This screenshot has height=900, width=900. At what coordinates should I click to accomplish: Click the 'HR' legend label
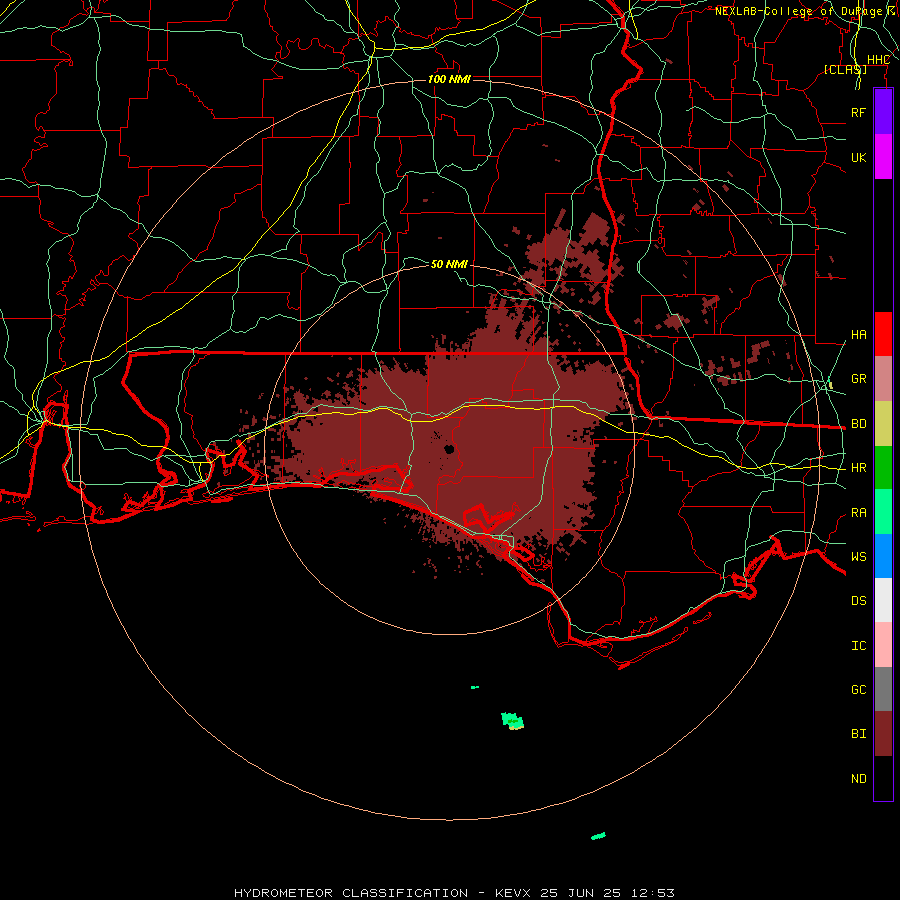pos(858,468)
